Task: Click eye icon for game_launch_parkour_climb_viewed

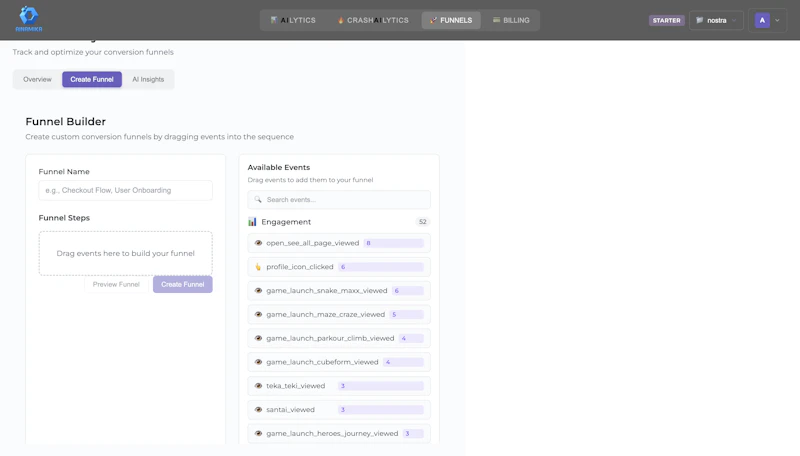Action: (x=258, y=338)
